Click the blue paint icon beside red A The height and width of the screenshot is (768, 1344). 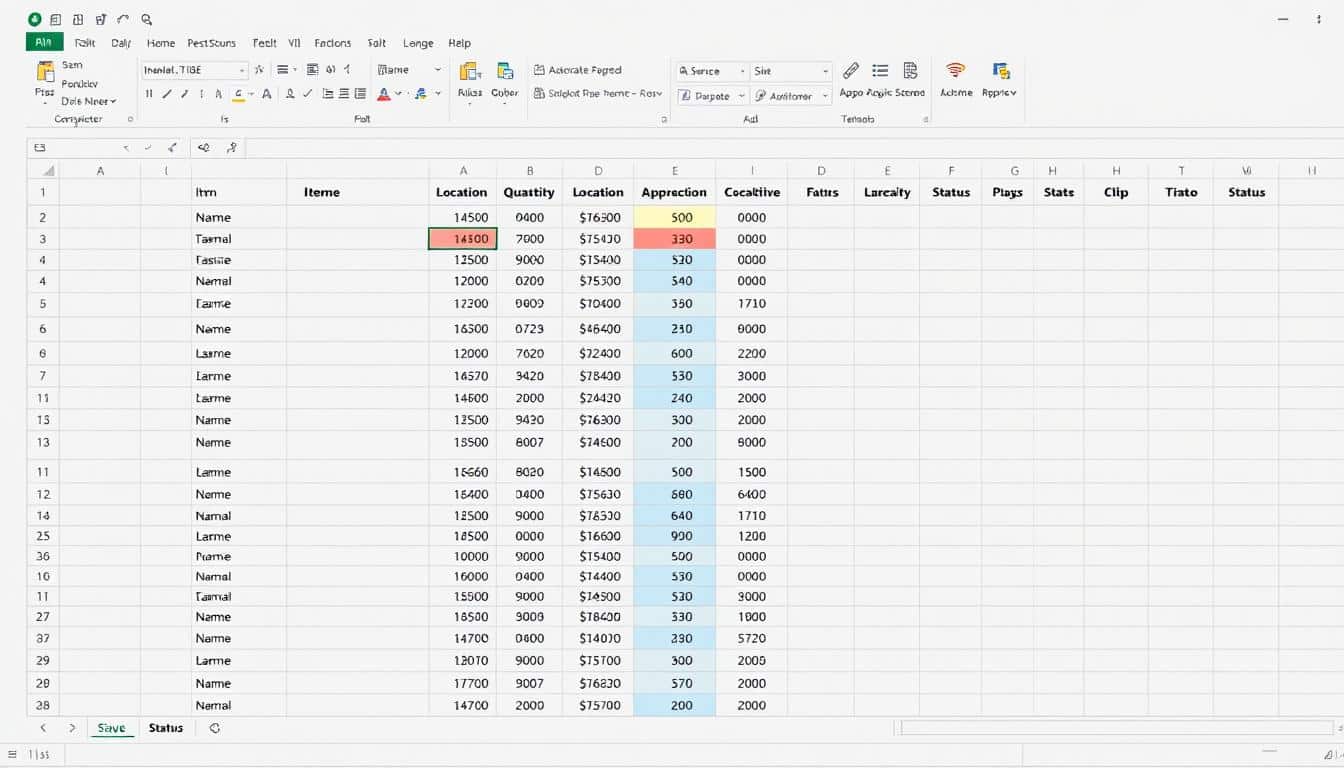420,94
